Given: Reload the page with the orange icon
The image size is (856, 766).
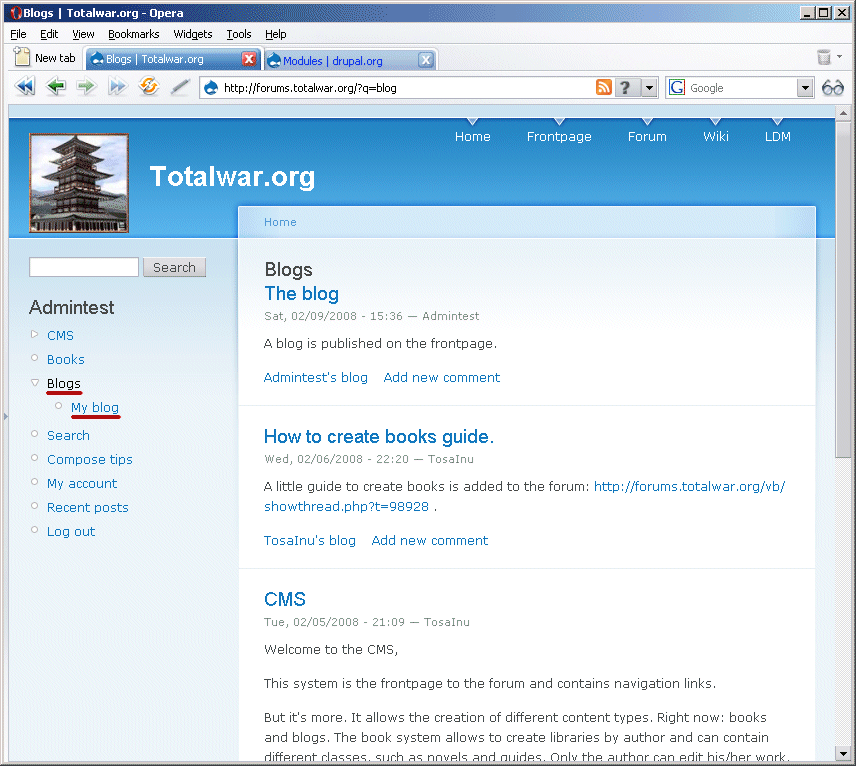Looking at the screenshot, I should tap(148, 86).
